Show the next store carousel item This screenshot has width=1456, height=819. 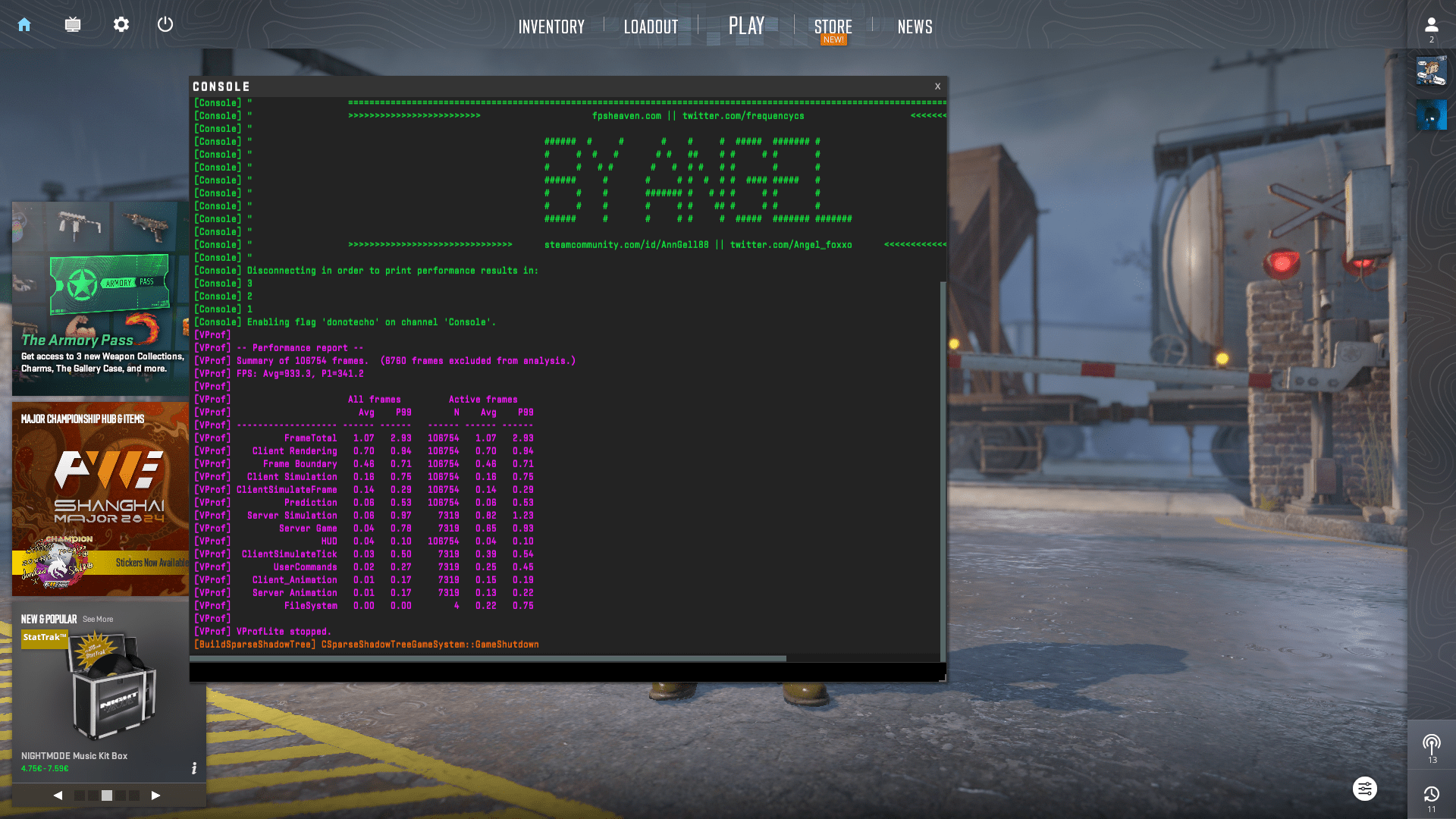coord(155,795)
